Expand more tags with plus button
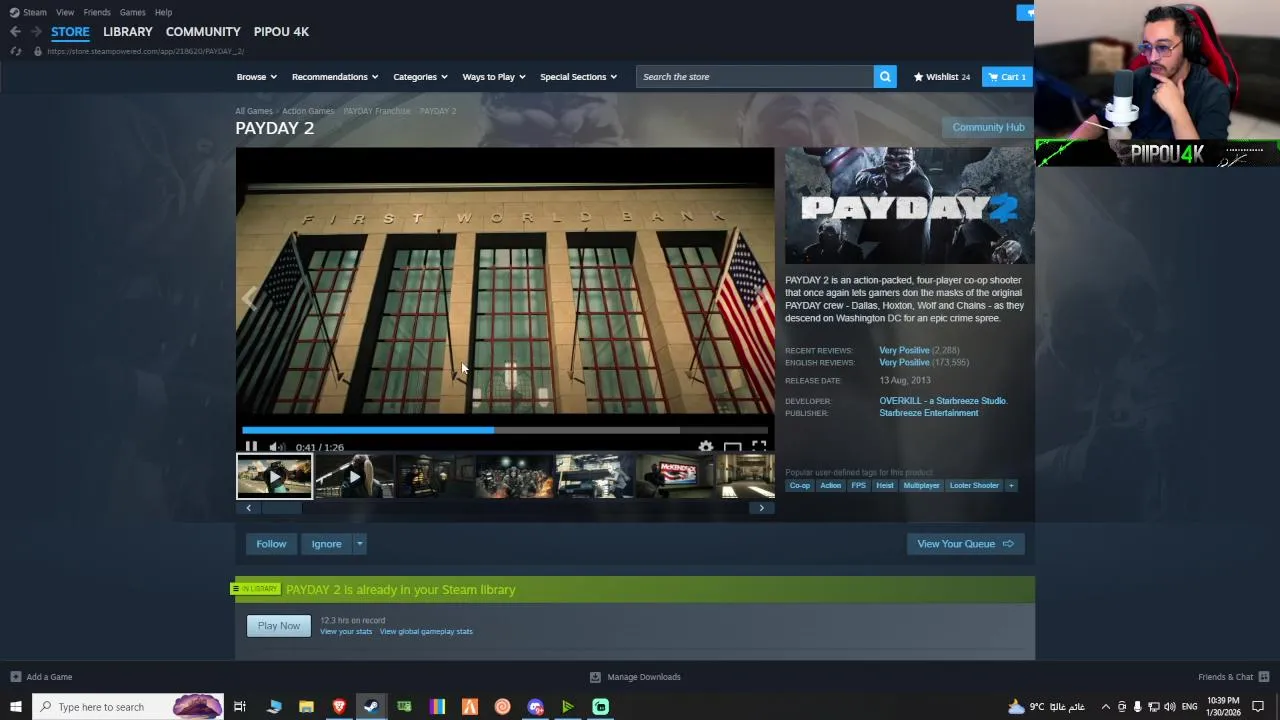The image size is (1280, 720). pyautogui.click(x=1011, y=486)
